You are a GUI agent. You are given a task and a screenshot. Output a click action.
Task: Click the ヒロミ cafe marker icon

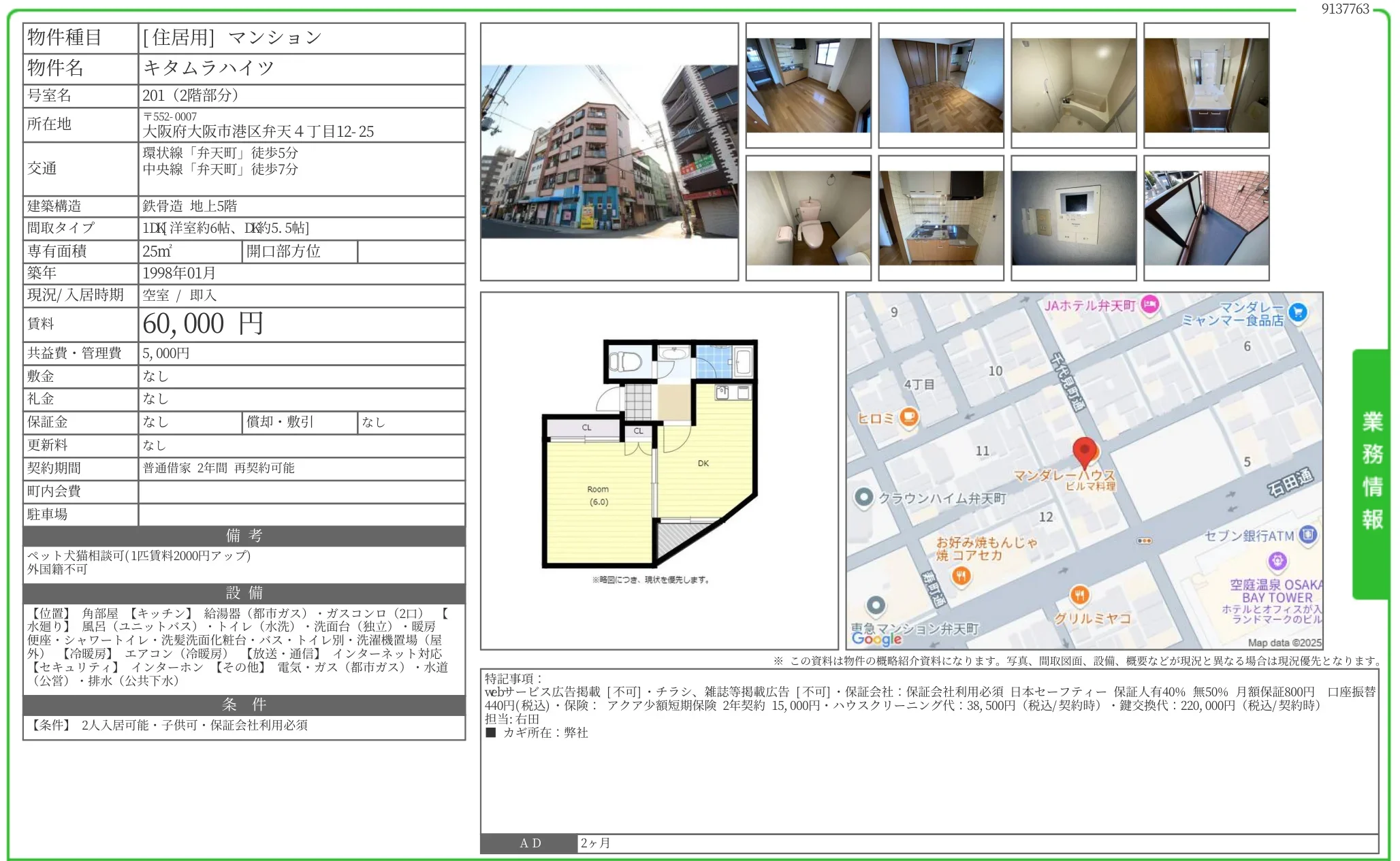coord(908,417)
